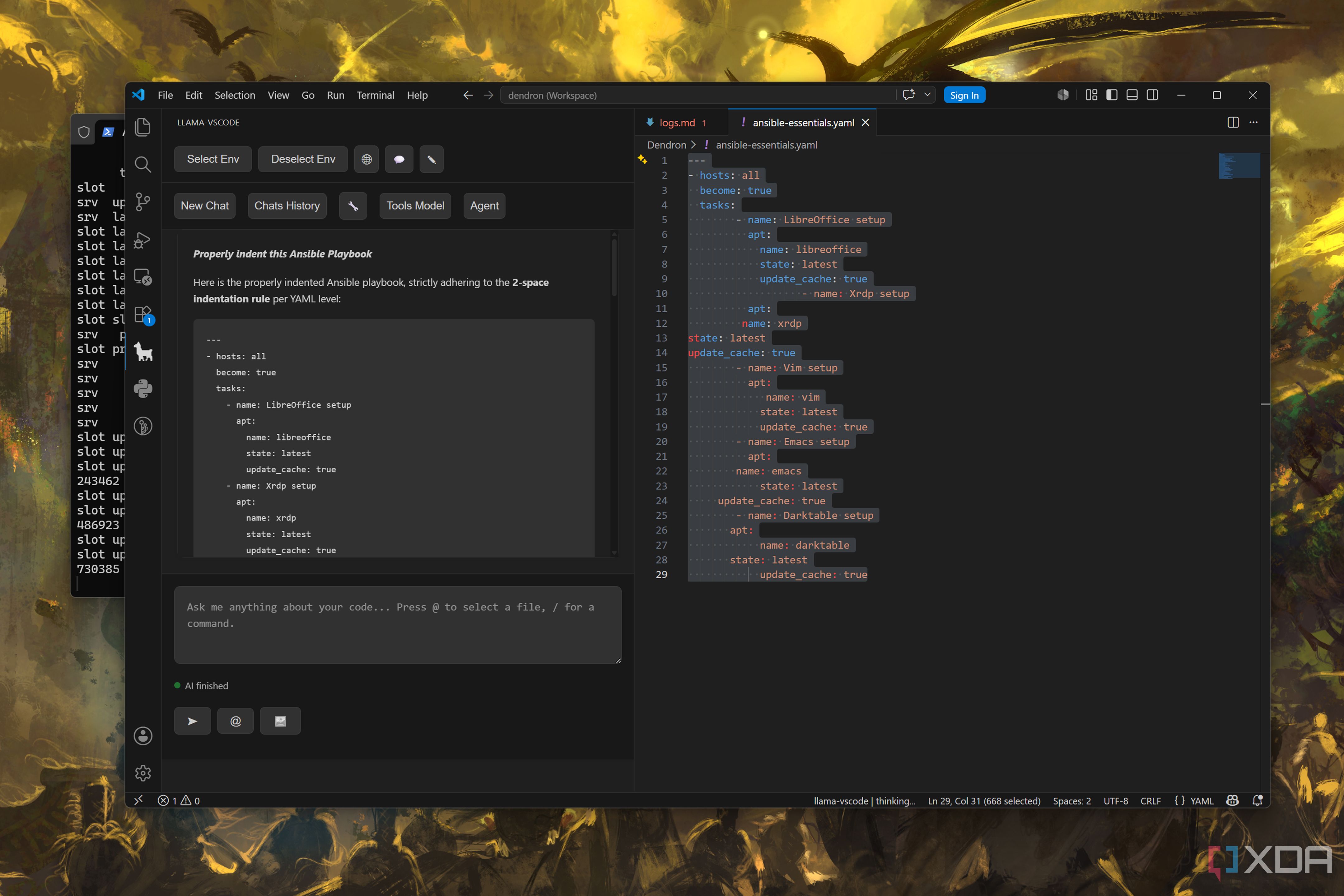Click the remote window icon in status bar
This screenshot has width=1344, height=896.
[138, 800]
